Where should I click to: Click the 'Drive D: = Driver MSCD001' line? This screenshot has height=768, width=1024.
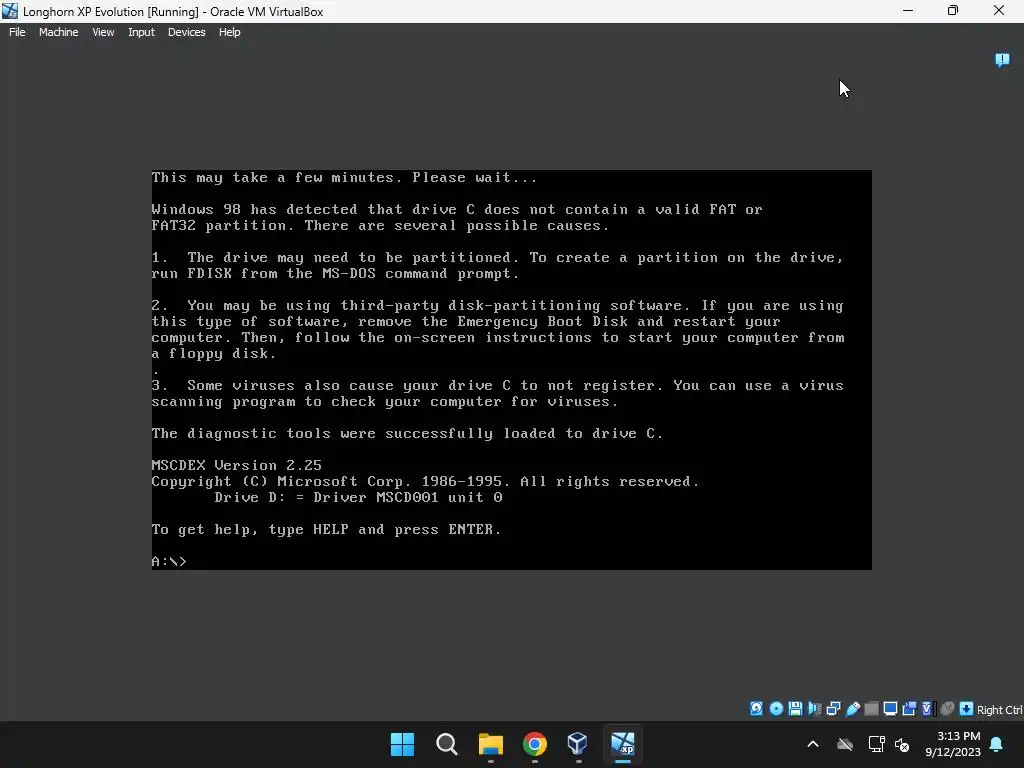coord(359,498)
